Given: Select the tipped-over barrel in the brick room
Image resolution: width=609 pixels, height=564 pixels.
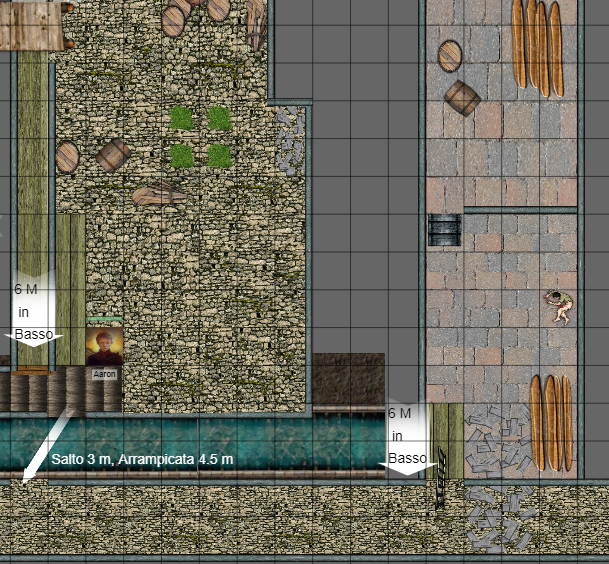Looking at the screenshot, I should [x=462, y=98].
